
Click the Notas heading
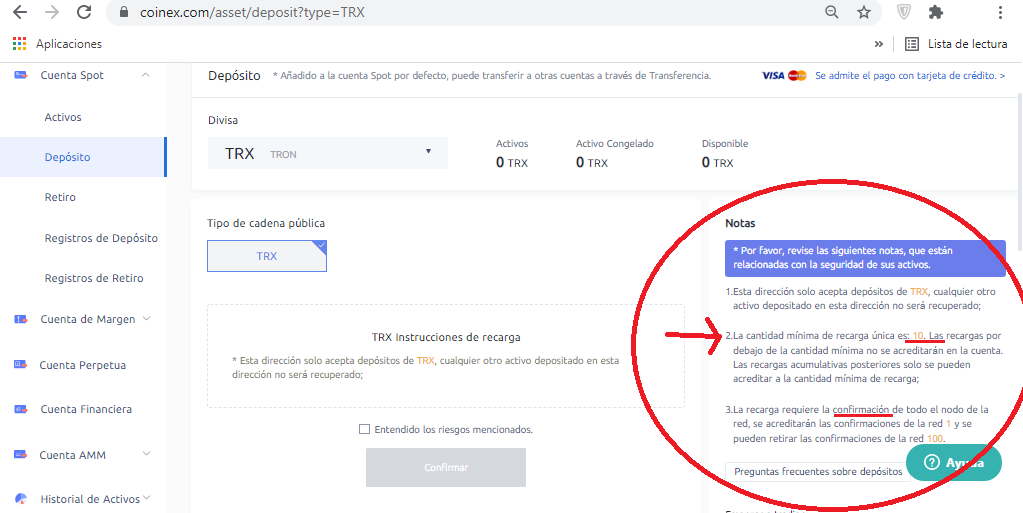point(740,223)
